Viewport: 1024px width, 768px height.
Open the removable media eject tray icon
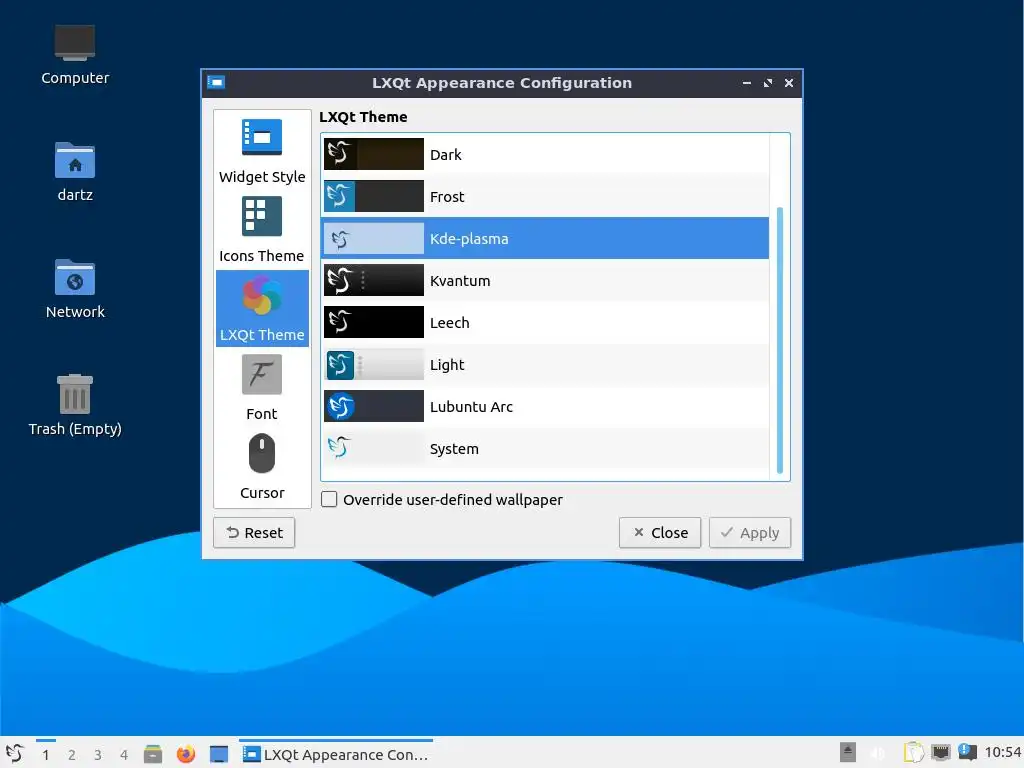pyautogui.click(x=848, y=752)
